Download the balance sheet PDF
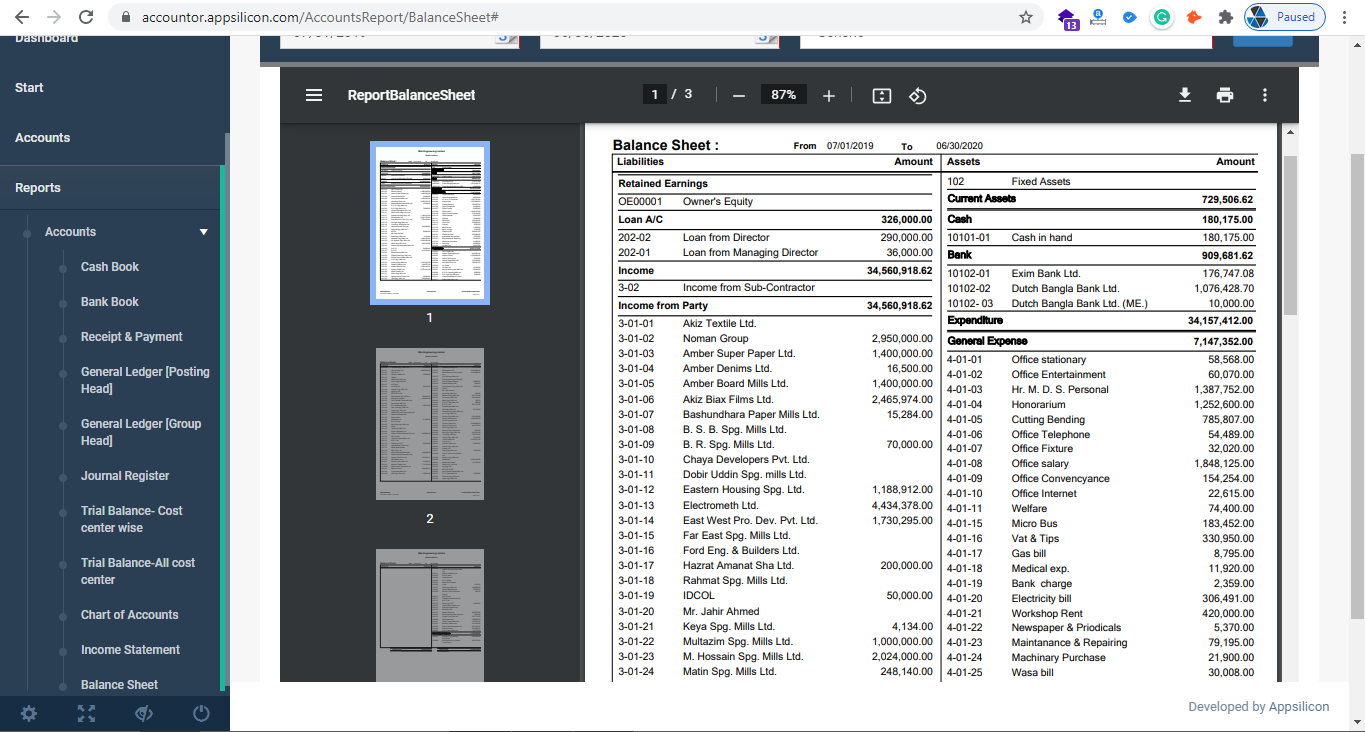1365x732 pixels. point(1185,95)
